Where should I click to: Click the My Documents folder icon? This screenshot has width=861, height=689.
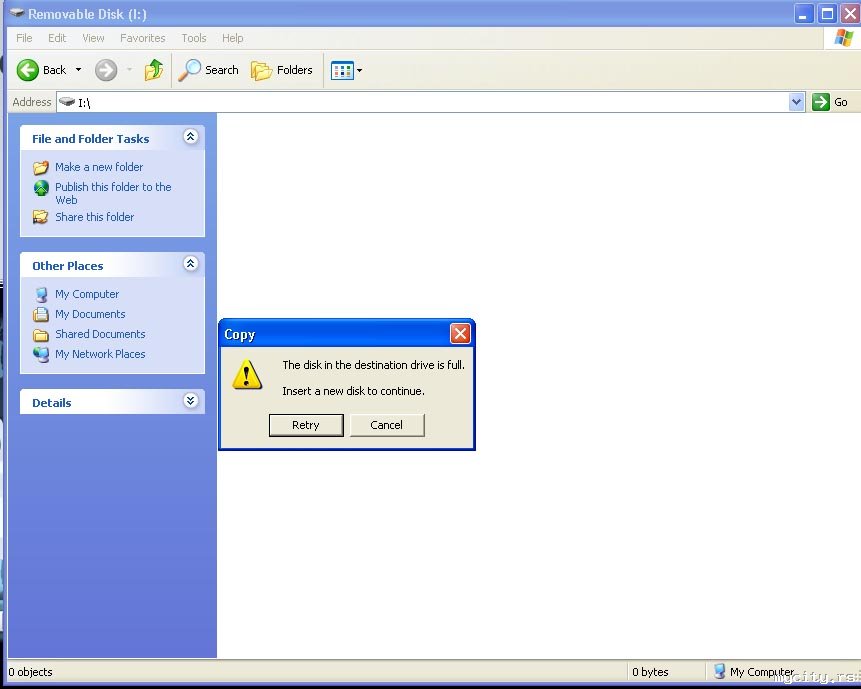point(41,315)
